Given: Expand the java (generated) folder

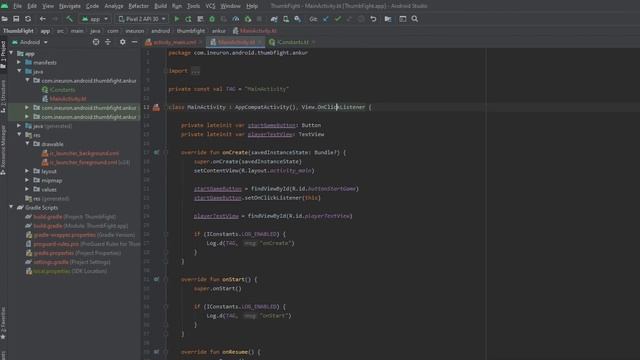Looking at the screenshot, I should point(19,126).
